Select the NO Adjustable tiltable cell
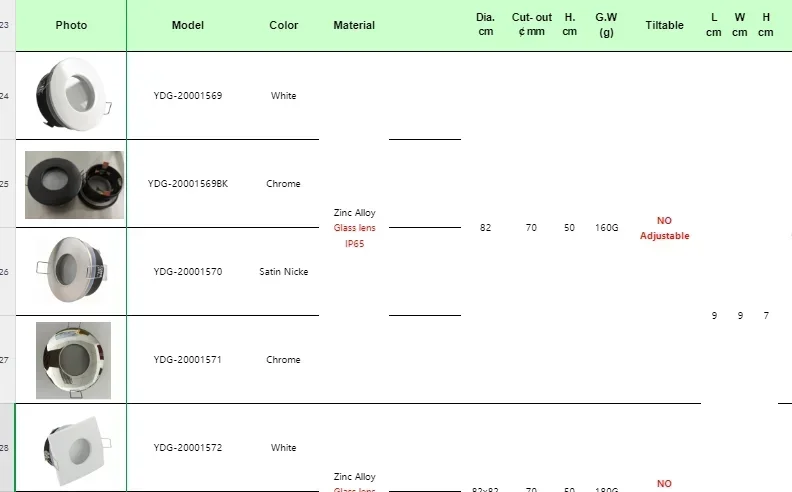The width and height of the screenshot is (792, 492). point(664,227)
